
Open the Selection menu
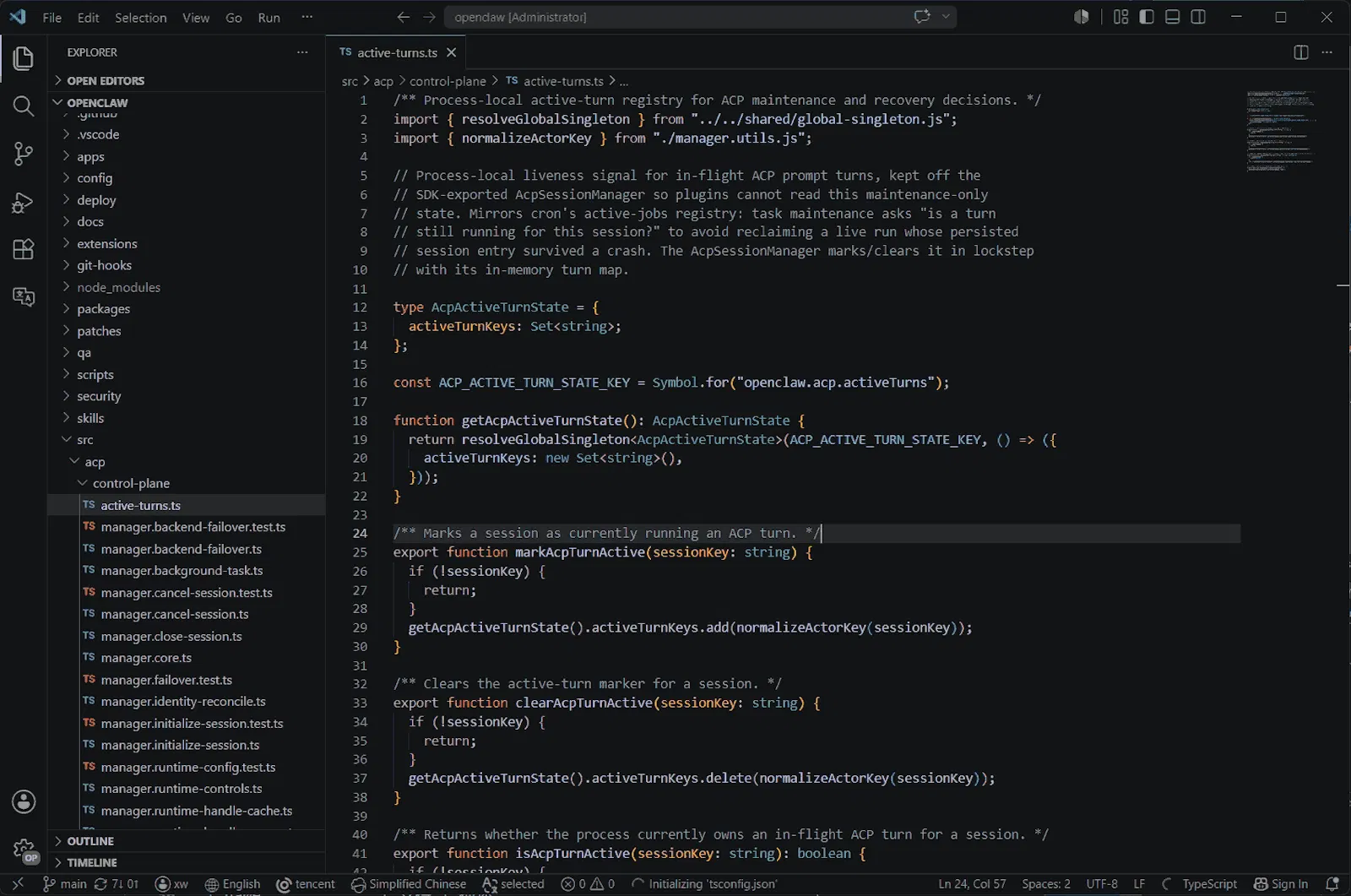[x=141, y=18]
